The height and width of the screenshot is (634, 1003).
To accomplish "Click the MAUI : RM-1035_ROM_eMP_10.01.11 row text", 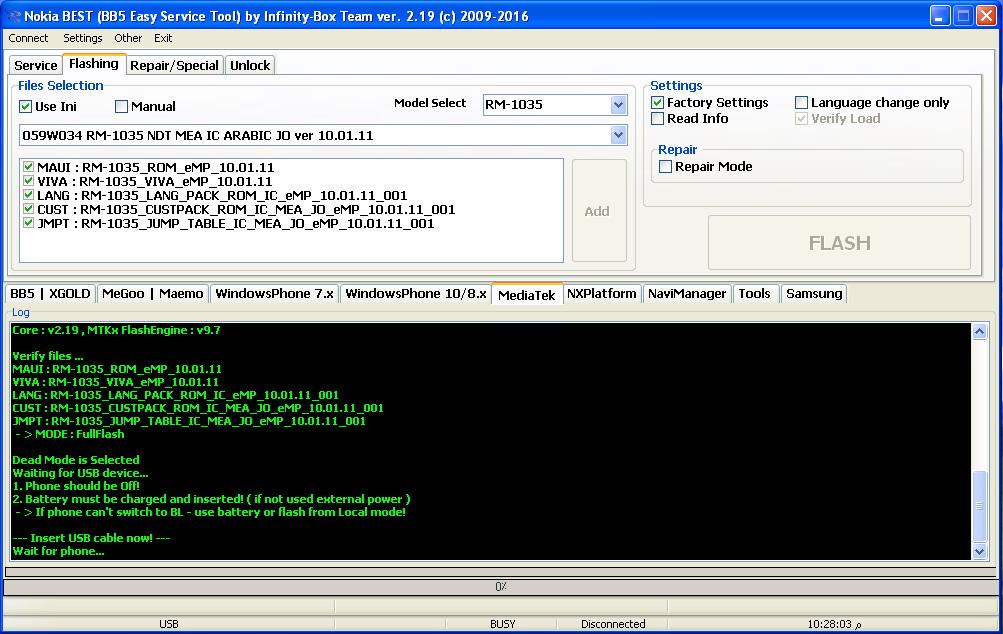I will tap(155, 168).
